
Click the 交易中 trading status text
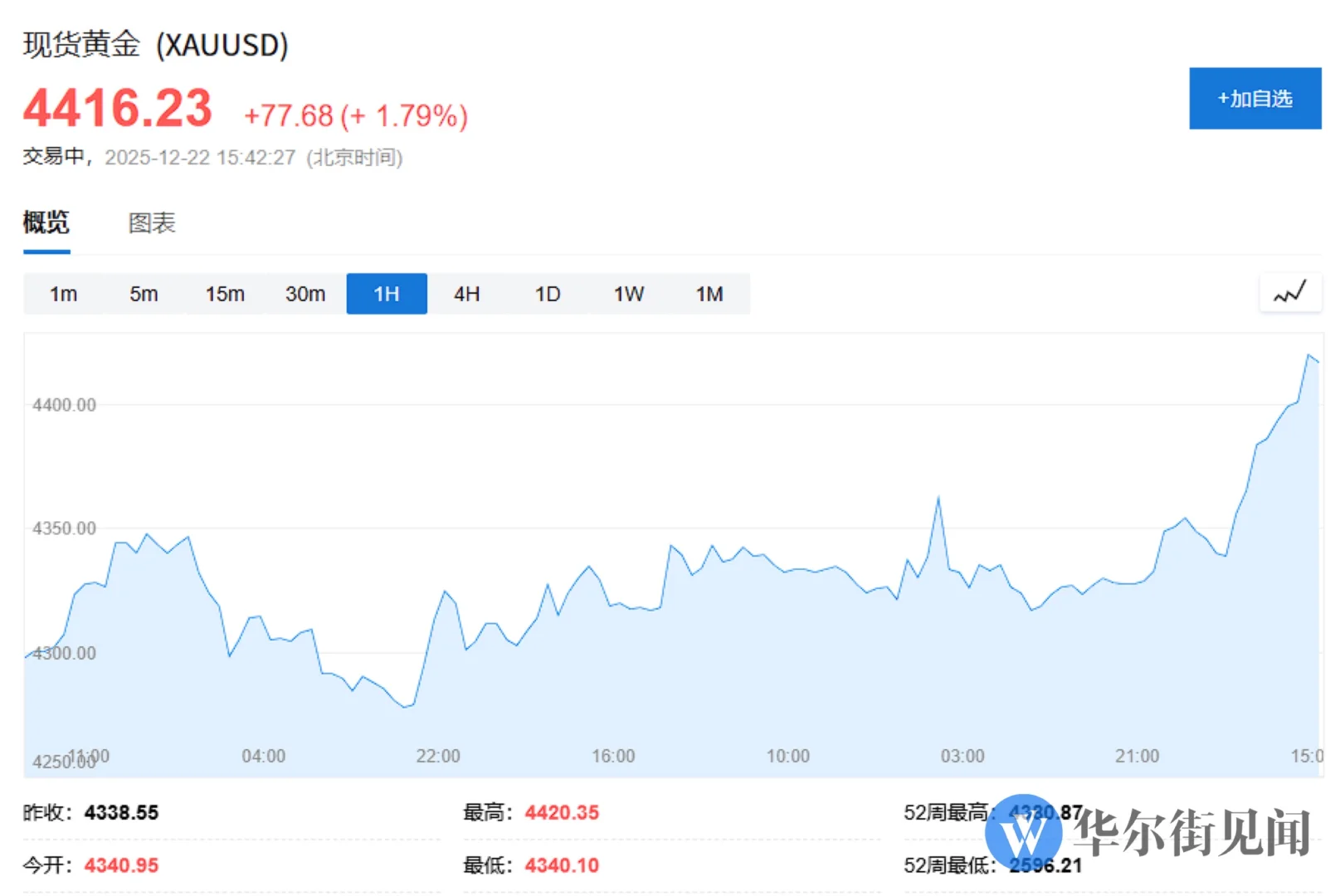53,157
